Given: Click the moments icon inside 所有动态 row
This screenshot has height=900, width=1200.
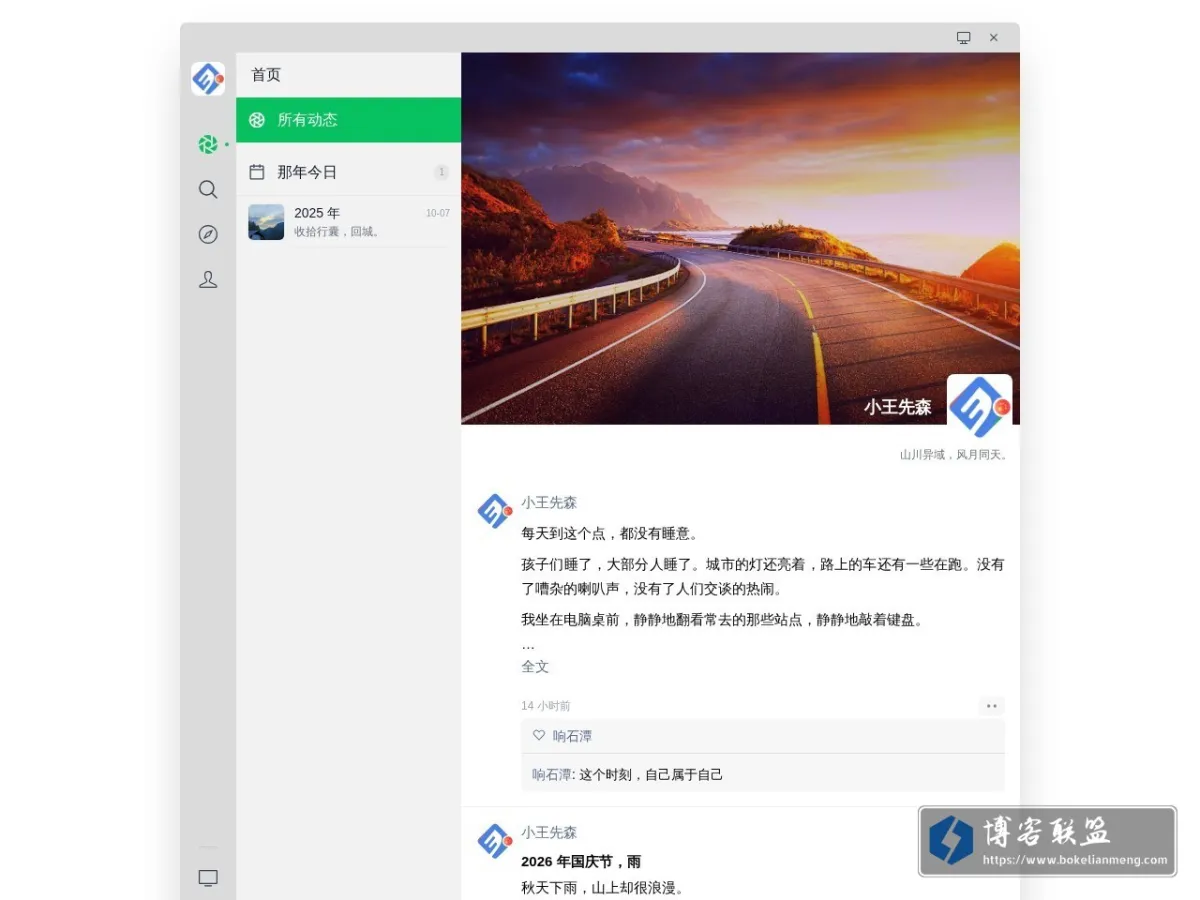Looking at the screenshot, I should (257, 120).
